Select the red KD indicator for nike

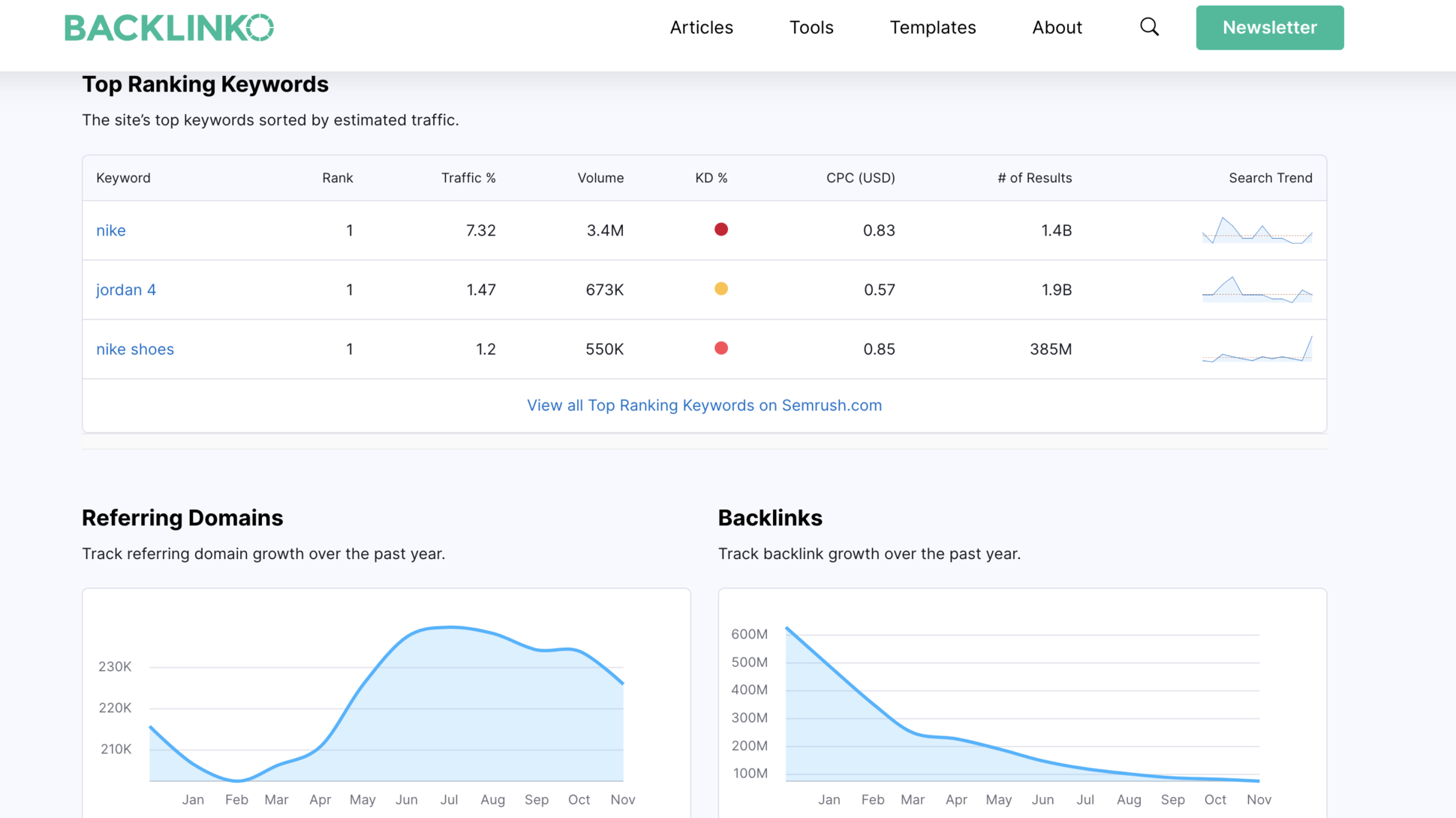coord(721,229)
